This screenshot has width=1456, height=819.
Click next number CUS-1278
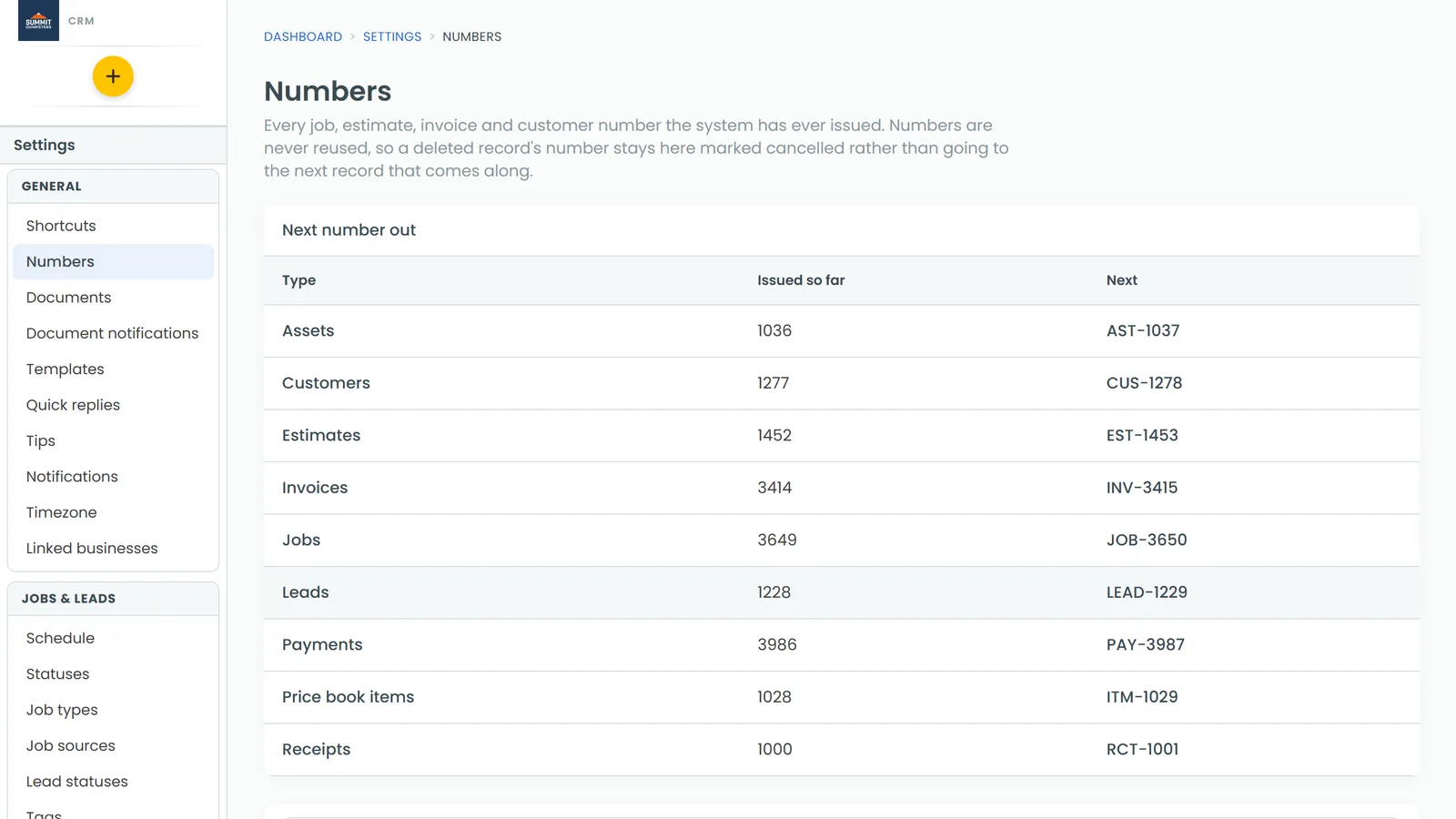1144,383
